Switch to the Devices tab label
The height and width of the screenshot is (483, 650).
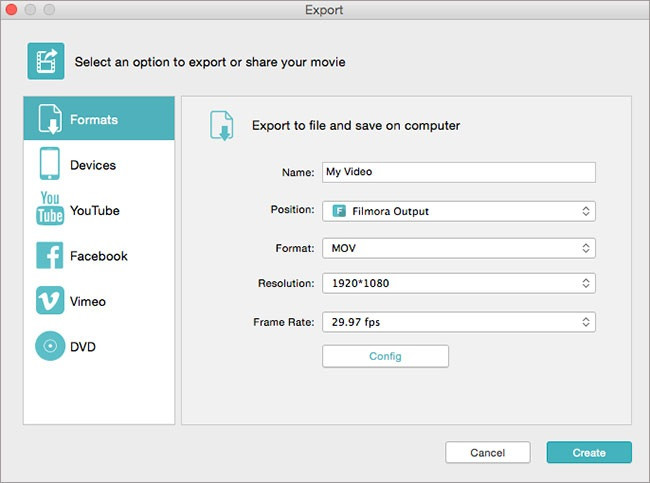pos(93,165)
